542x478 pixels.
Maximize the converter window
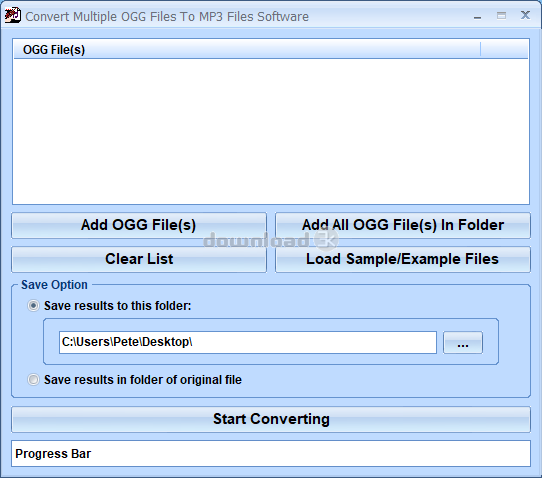coord(501,16)
